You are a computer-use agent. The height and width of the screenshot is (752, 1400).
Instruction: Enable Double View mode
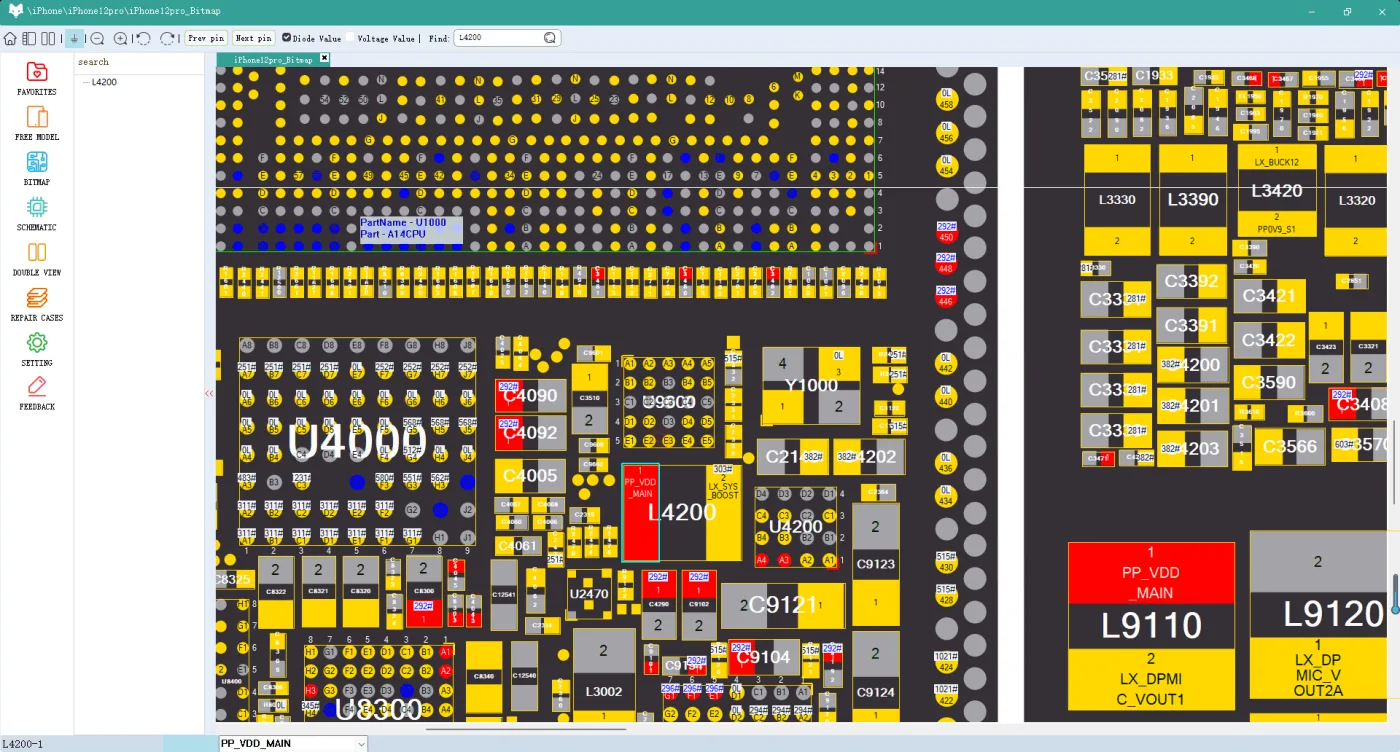pyautogui.click(x=37, y=258)
